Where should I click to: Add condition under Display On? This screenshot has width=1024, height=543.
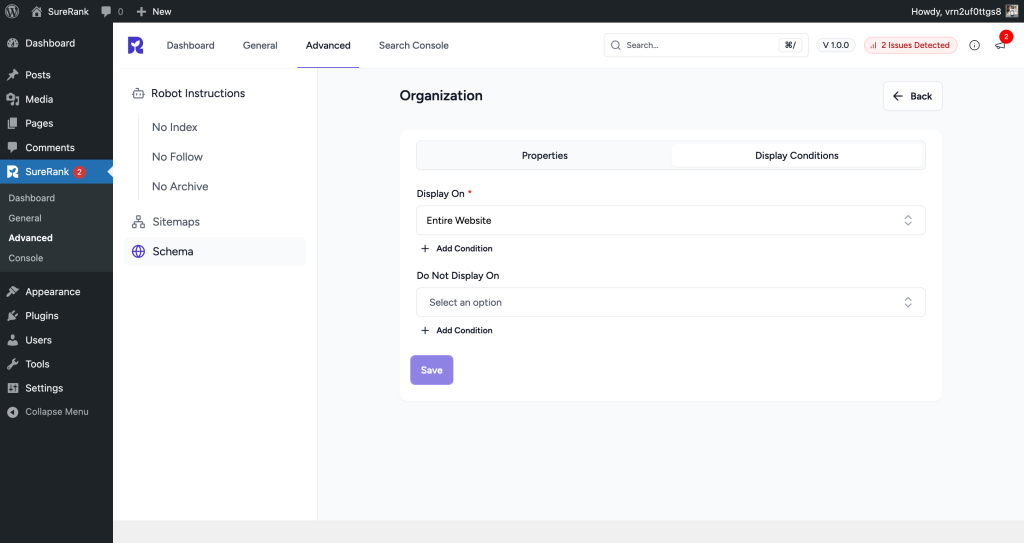pos(456,248)
